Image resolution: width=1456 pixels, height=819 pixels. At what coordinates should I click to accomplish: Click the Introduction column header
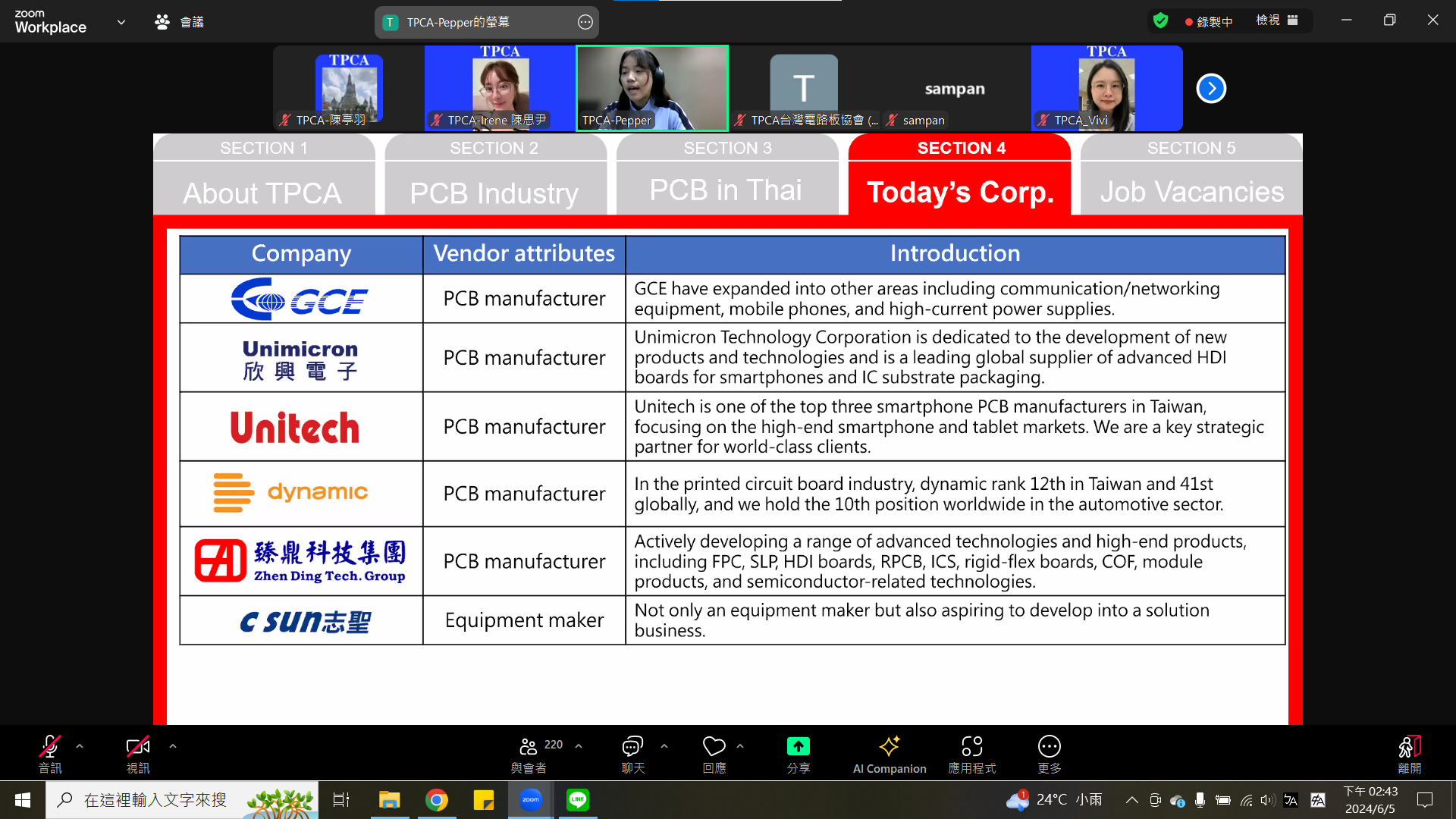click(x=955, y=254)
